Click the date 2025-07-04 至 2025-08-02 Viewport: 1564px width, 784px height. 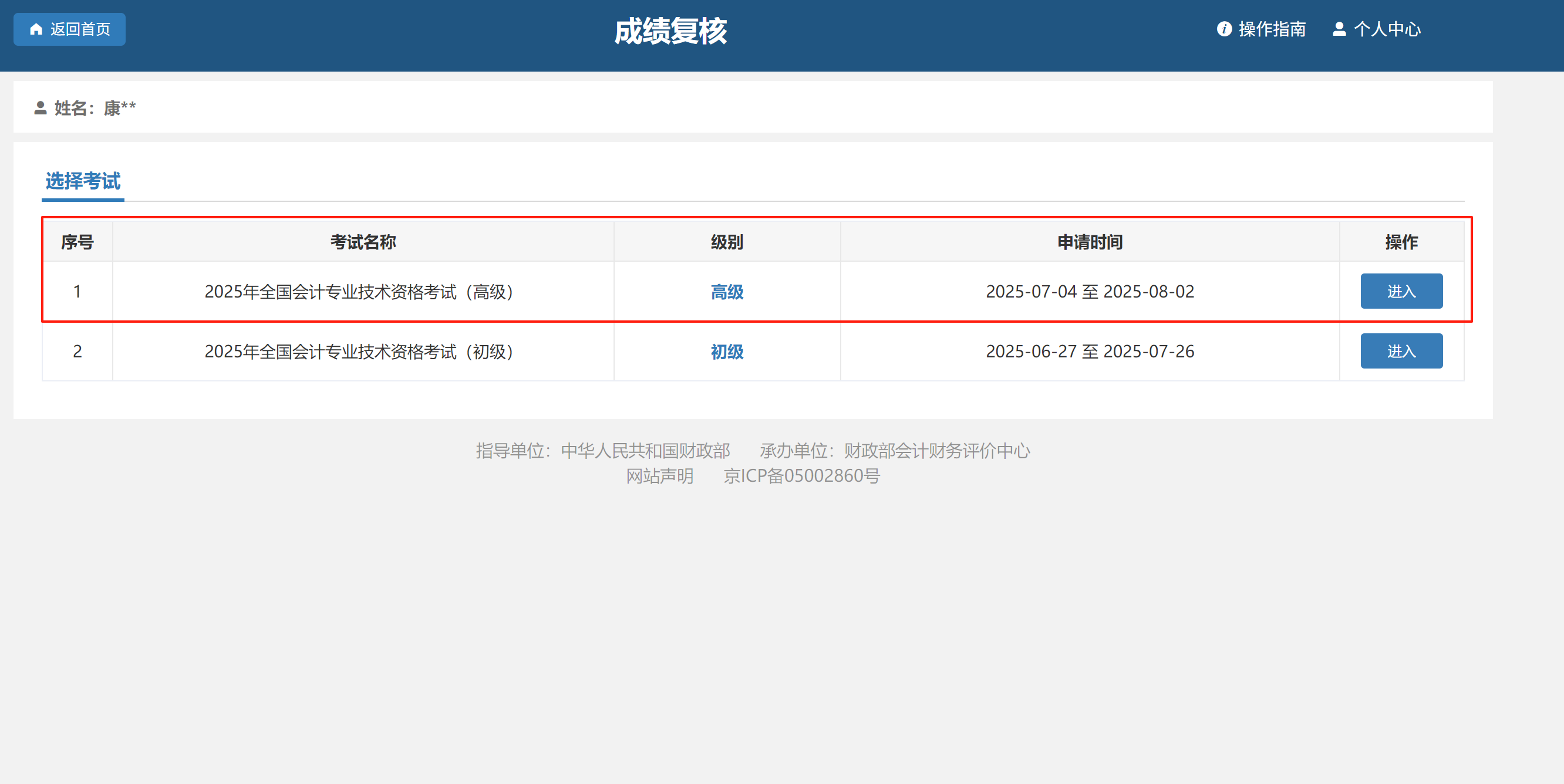(1090, 291)
